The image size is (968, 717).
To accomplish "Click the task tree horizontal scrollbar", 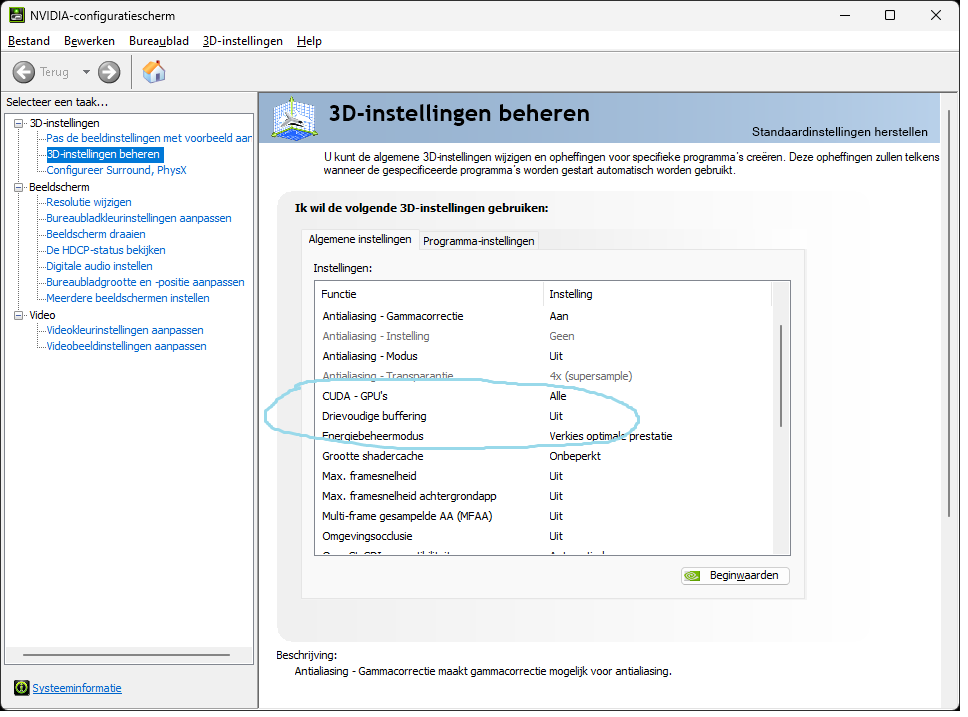I will tap(127, 655).
